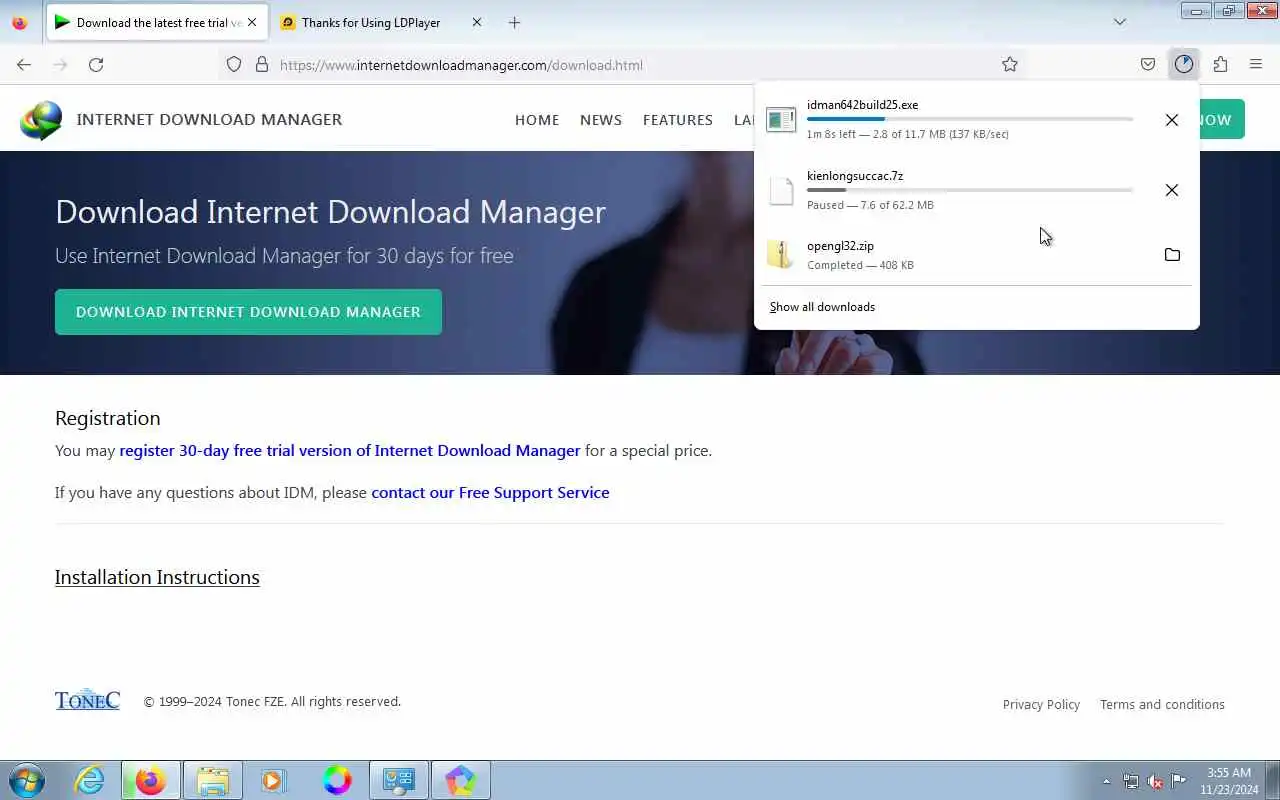Click the Action Center flag tray icon
This screenshot has width=1280, height=800.
click(1179, 781)
